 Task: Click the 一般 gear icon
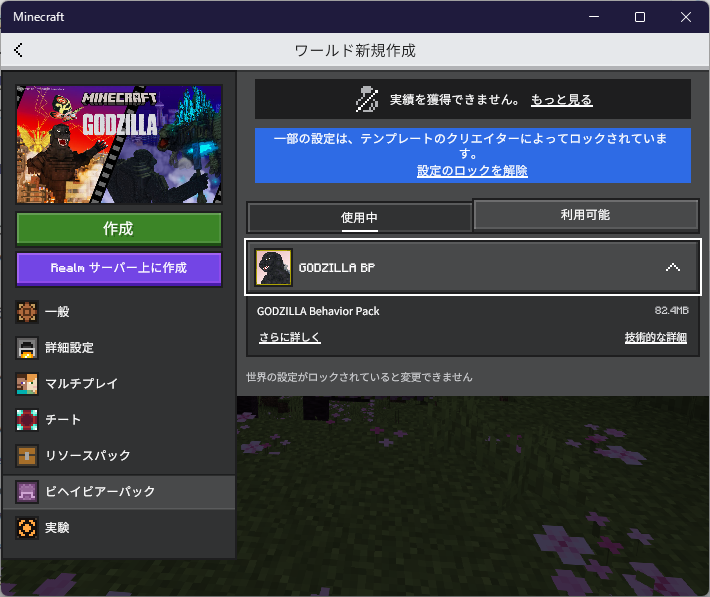coord(27,312)
